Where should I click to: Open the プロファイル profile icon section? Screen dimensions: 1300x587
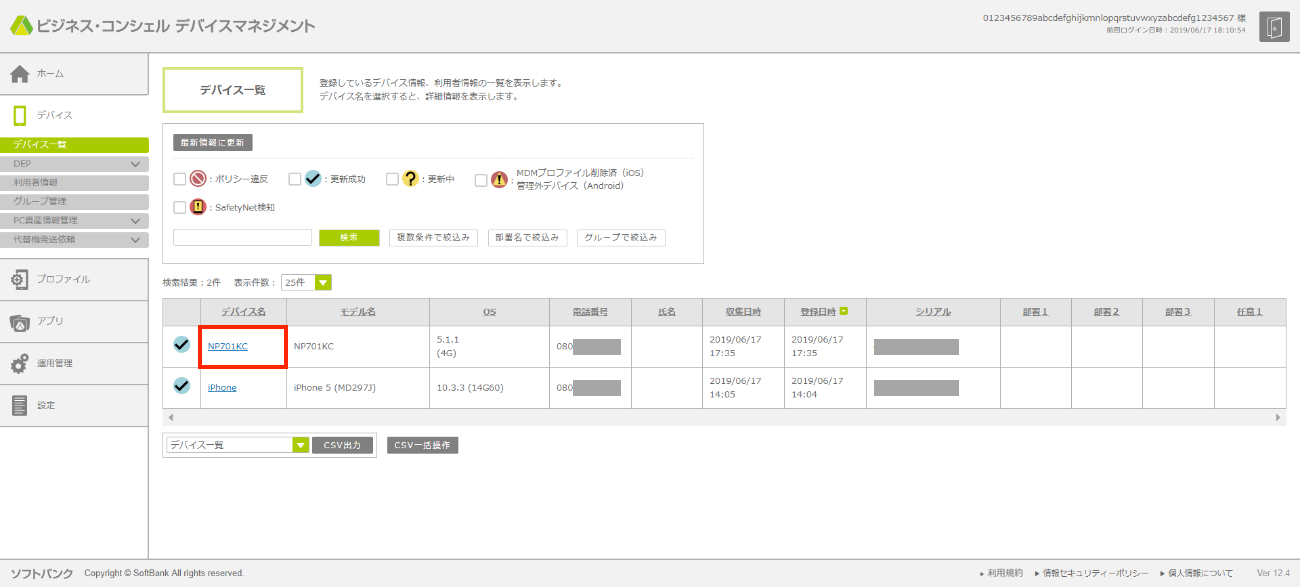(x=20, y=280)
